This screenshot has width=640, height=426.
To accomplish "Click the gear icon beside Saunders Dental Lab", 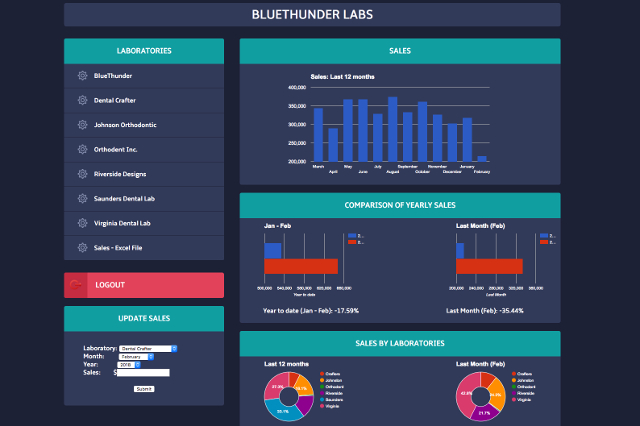I will [82, 198].
